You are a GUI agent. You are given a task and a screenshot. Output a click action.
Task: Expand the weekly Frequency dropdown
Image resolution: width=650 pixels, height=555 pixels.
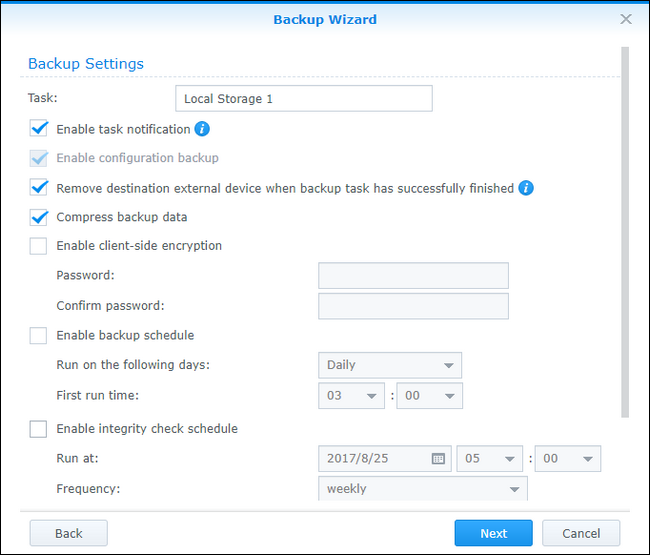click(x=423, y=489)
